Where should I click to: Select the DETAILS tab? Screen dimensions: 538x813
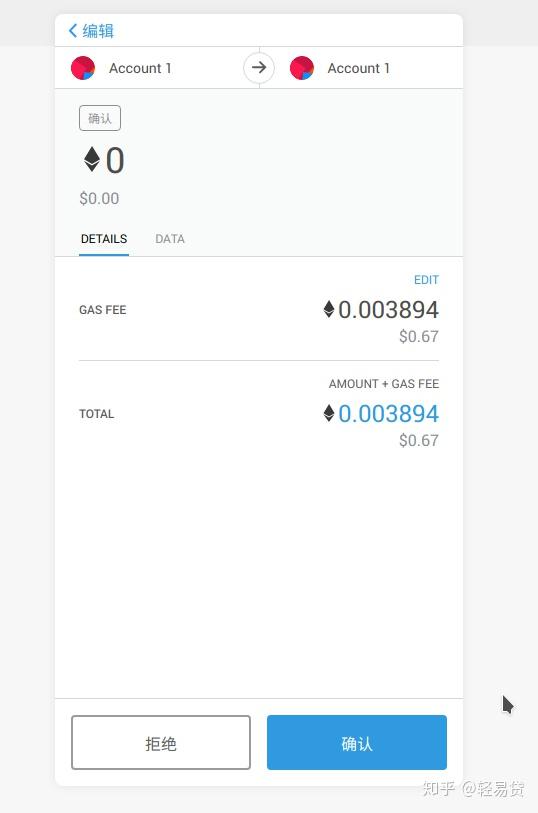point(104,239)
